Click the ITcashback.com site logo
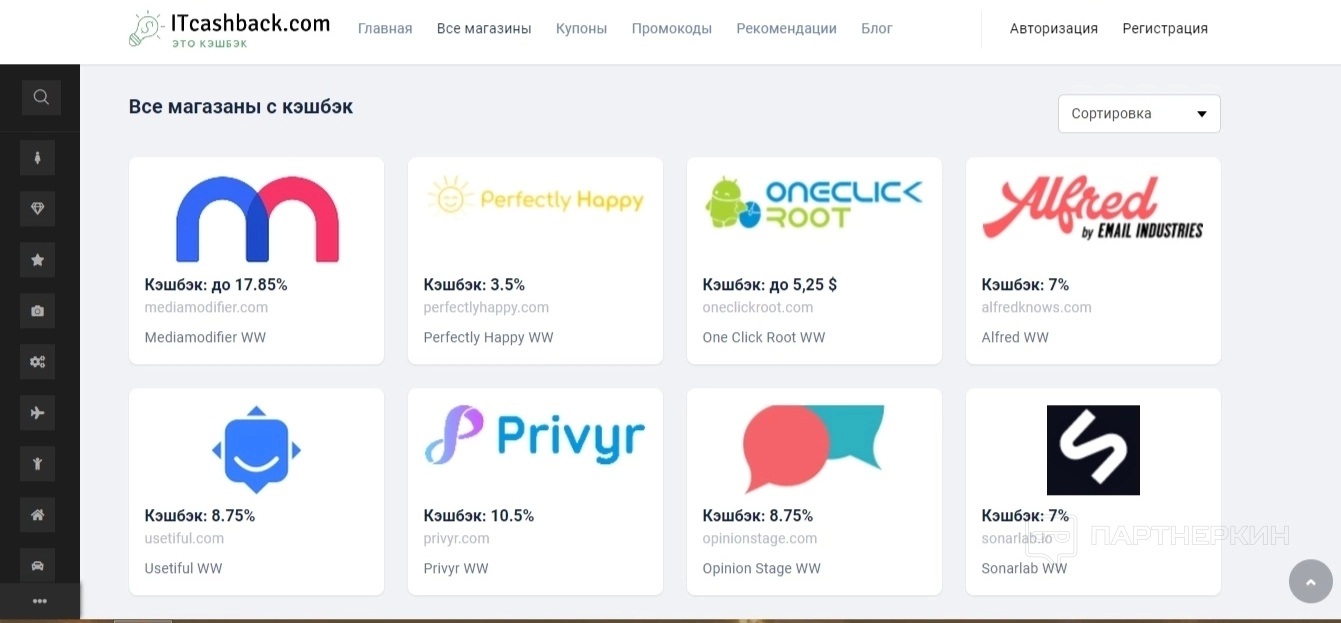1341x623 pixels. click(x=230, y=29)
